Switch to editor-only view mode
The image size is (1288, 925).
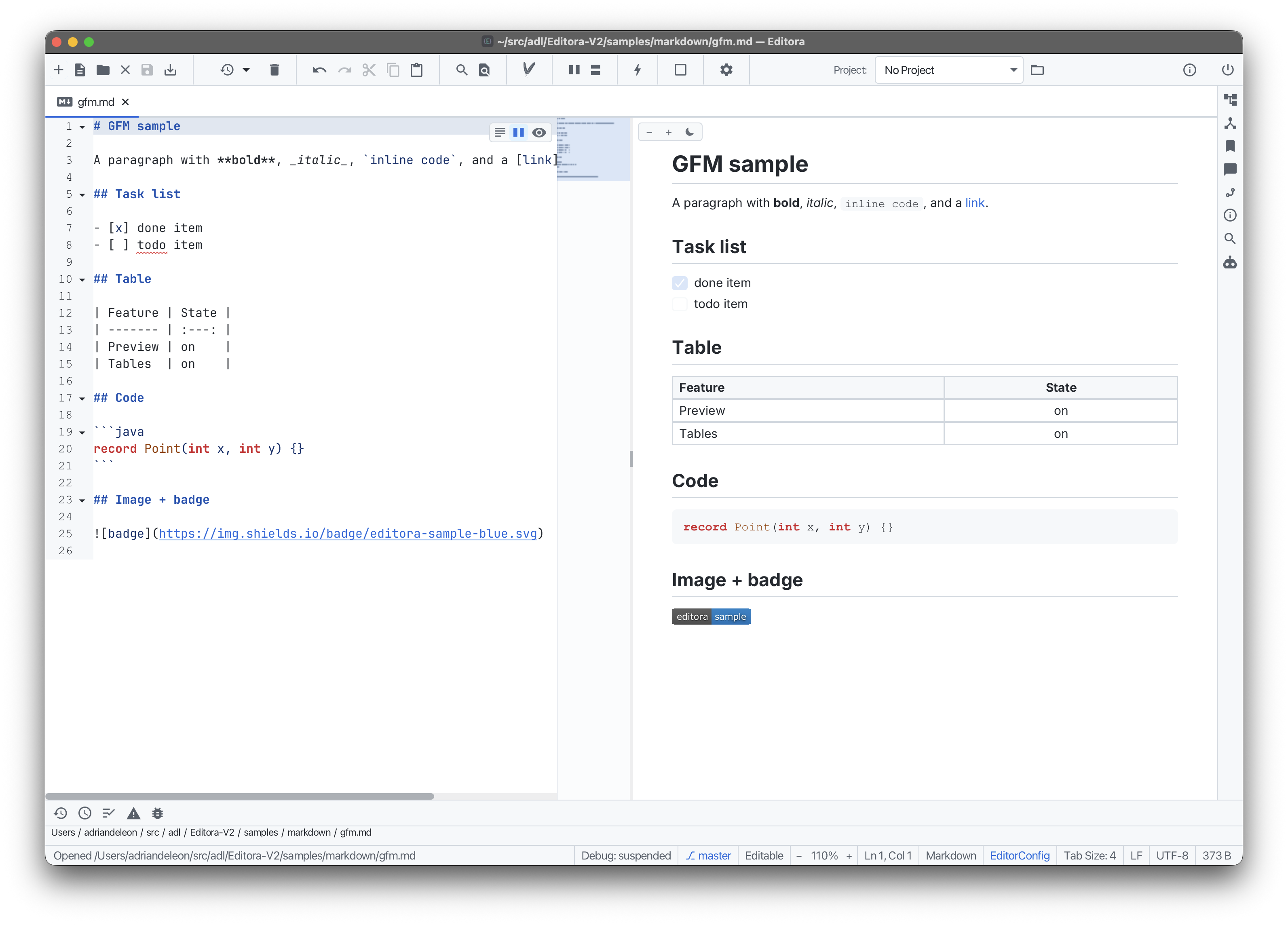[x=500, y=132]
